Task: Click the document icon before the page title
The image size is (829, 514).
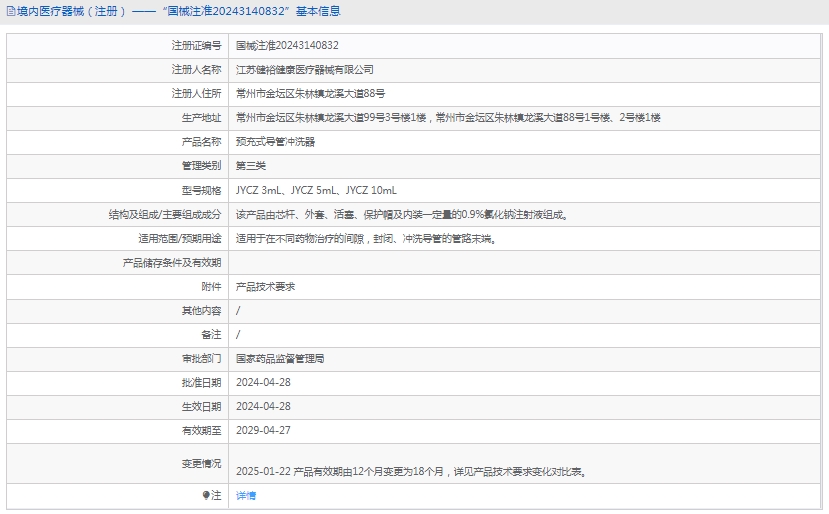Action: click(9, 12)
